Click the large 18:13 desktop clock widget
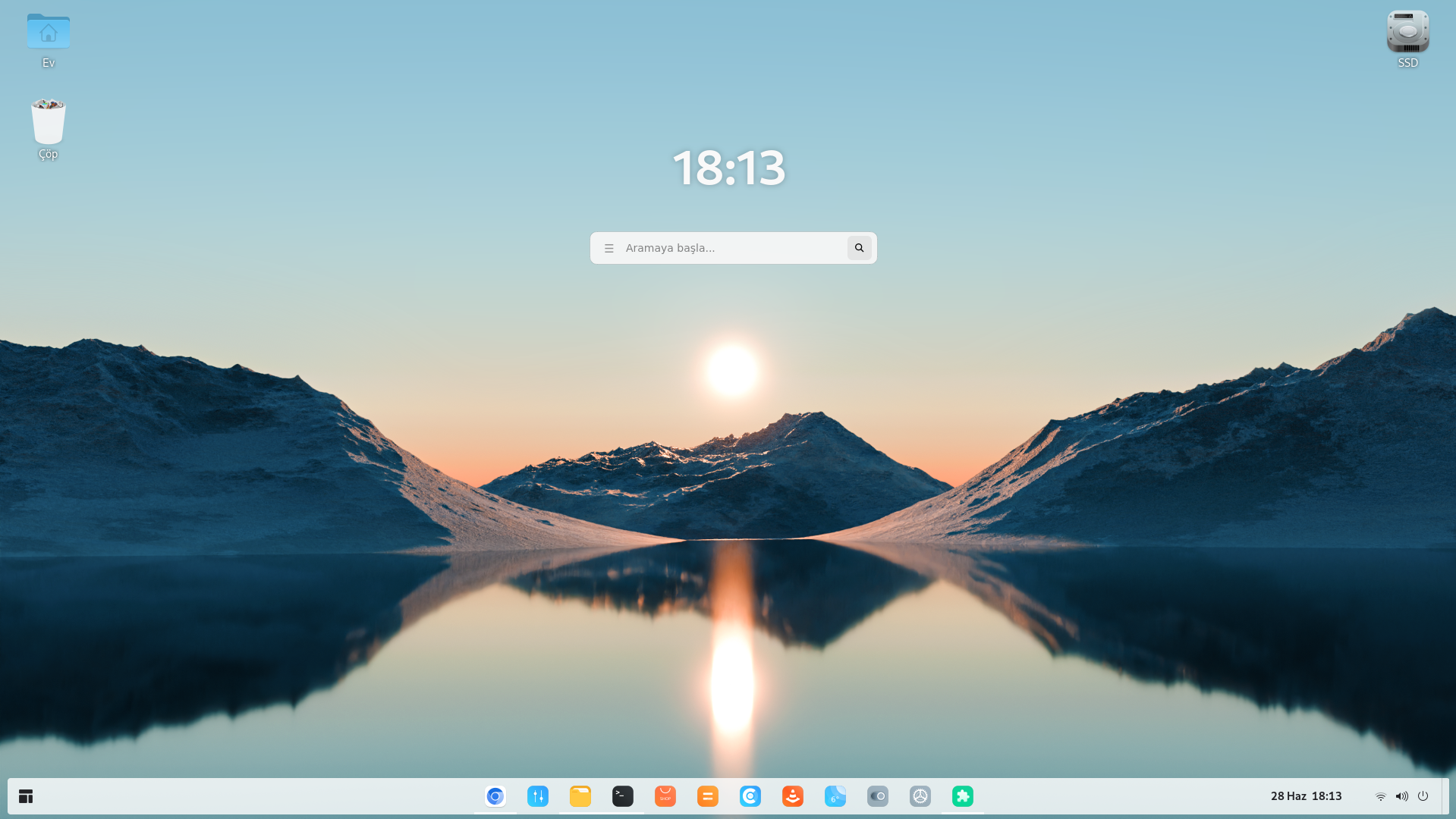 729,168
